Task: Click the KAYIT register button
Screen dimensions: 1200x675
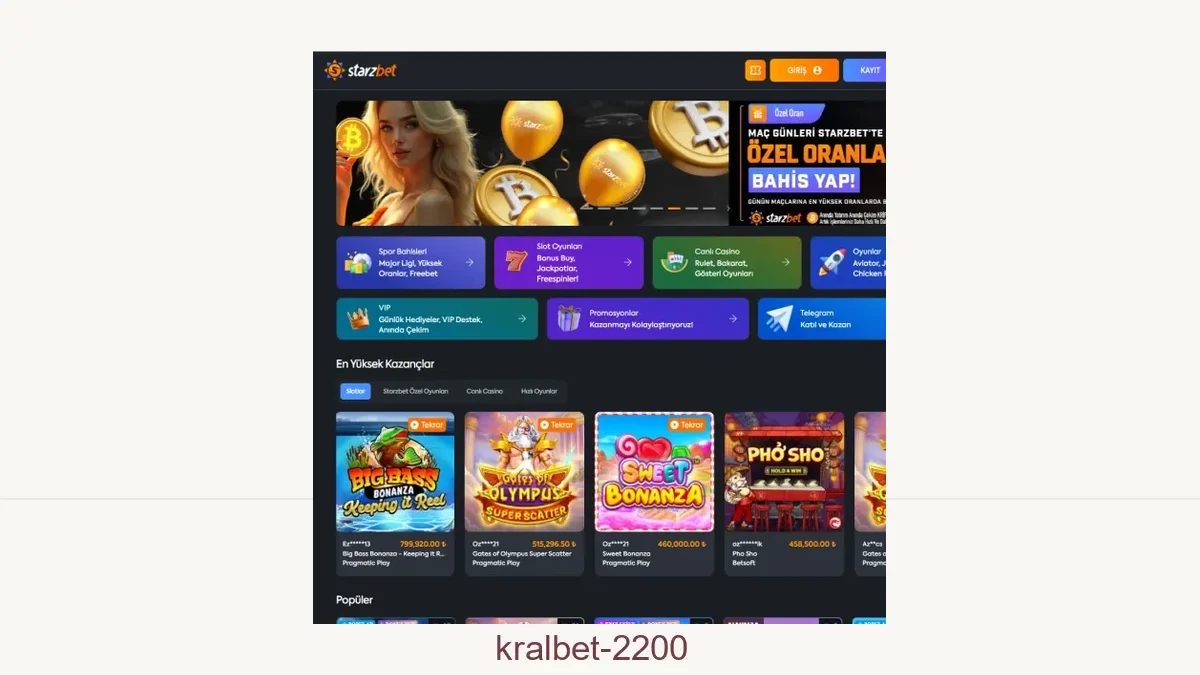Action: click(x=865, y=70)
